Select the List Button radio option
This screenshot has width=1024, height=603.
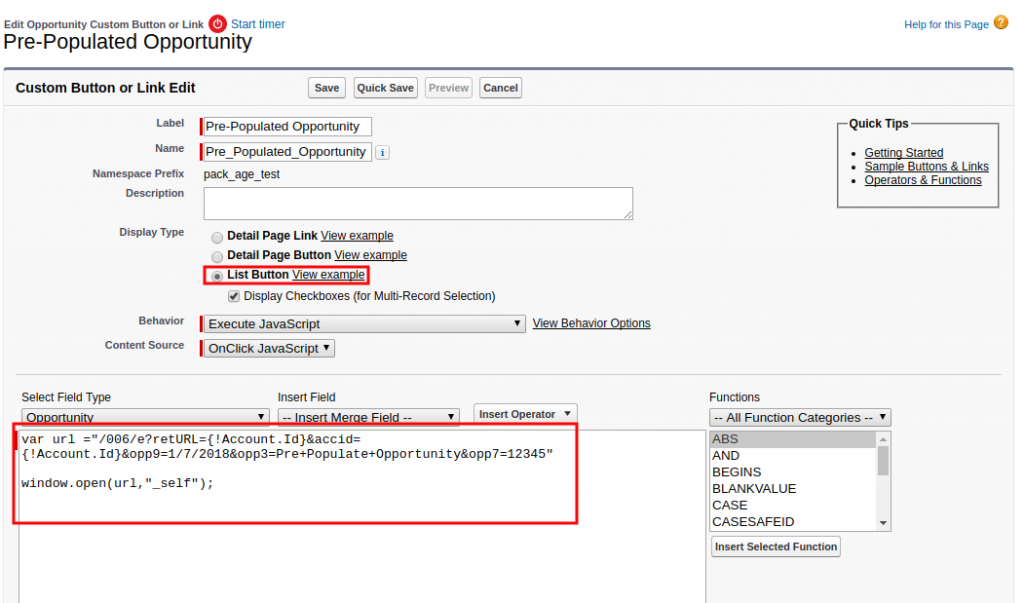[217, 276]
